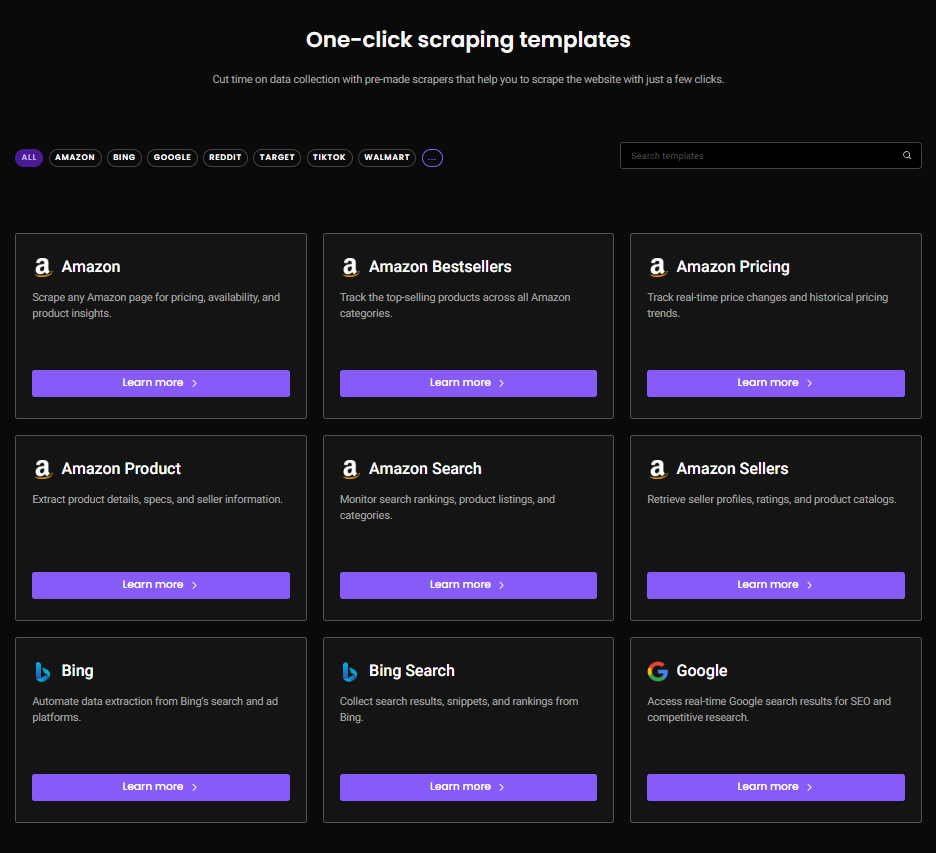Open Learn more for Amazon Search
The height and width of the screenshot is (853, 936).
point(468,585)
